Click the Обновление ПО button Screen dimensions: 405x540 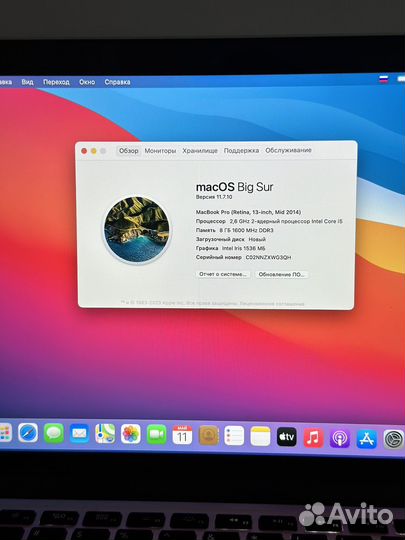(x=281, y=274)
